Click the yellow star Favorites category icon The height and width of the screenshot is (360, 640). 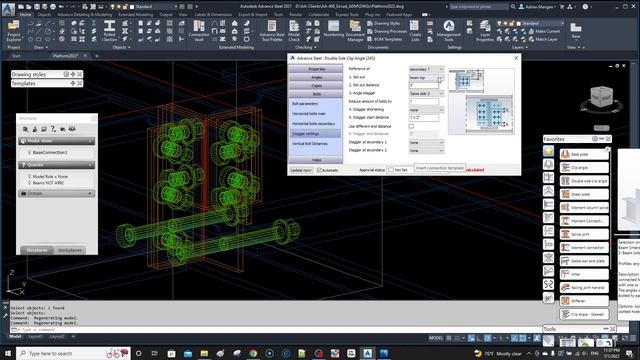click(549, 151)
